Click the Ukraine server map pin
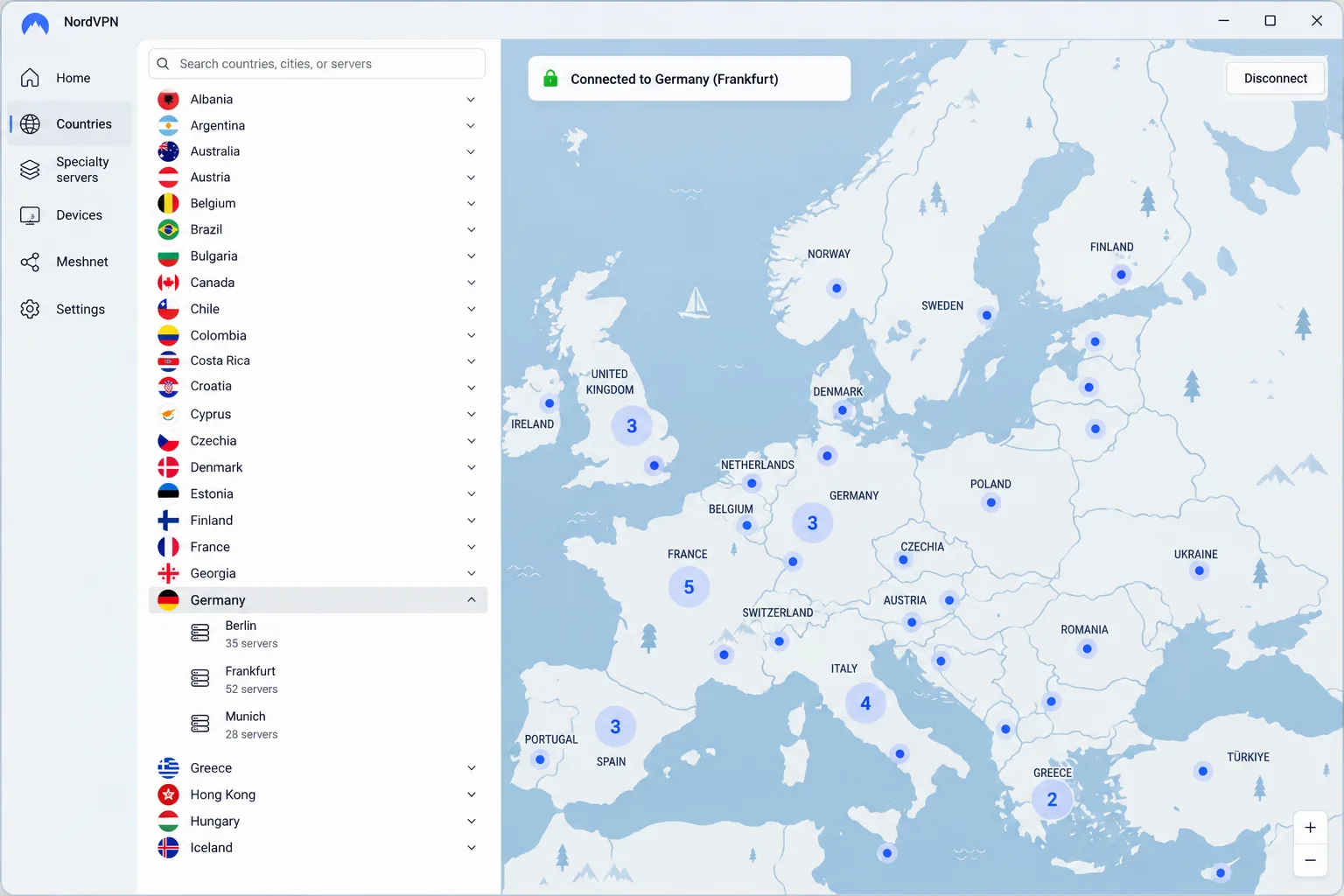The height and width of the screenshot is (896, 1344). (1199, 570)
